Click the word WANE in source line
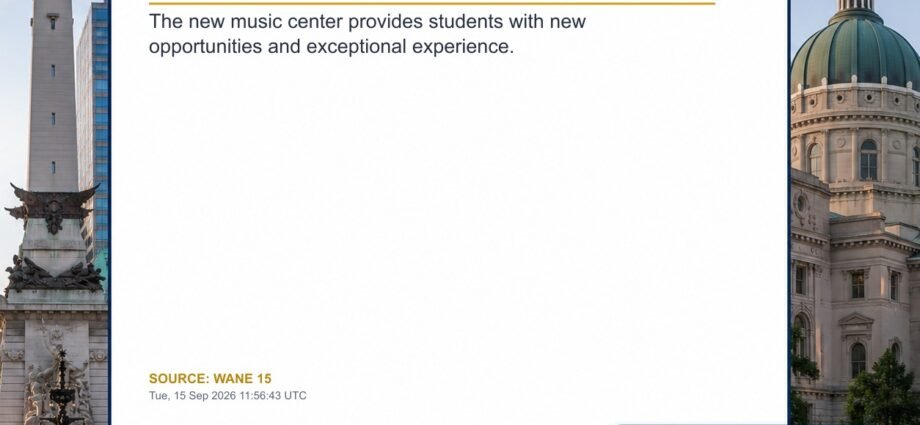The height and width of the screenshot is (425, 920). click(x=233, y=379)
